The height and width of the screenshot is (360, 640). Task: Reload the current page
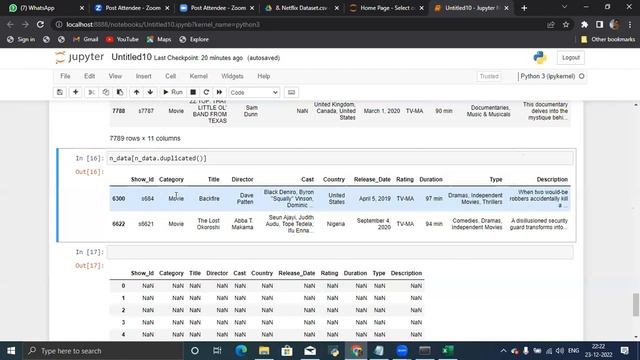[x=40, y=24]
